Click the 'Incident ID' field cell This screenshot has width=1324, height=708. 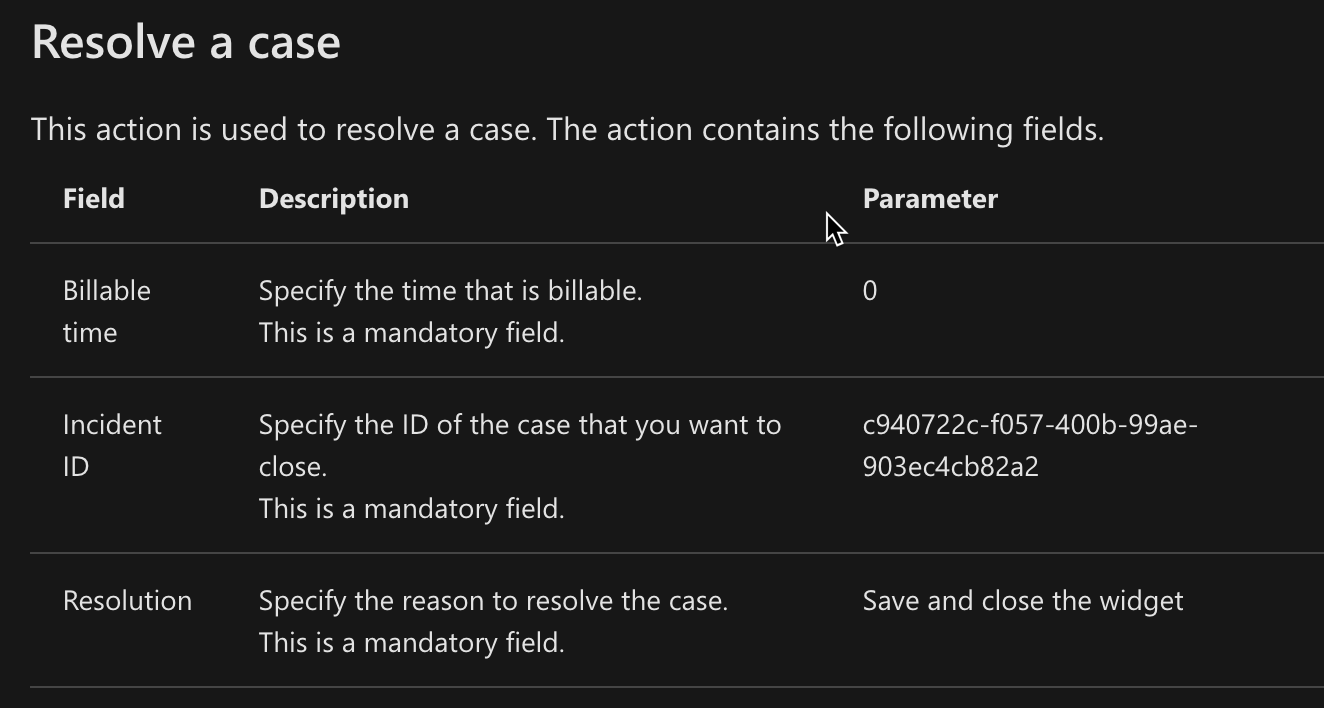(x=112, y=445)
